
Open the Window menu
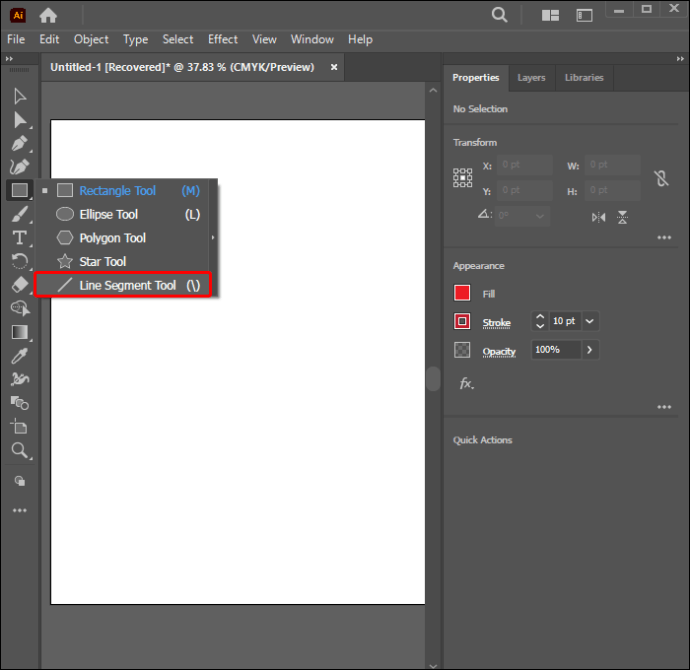[312, 40]
